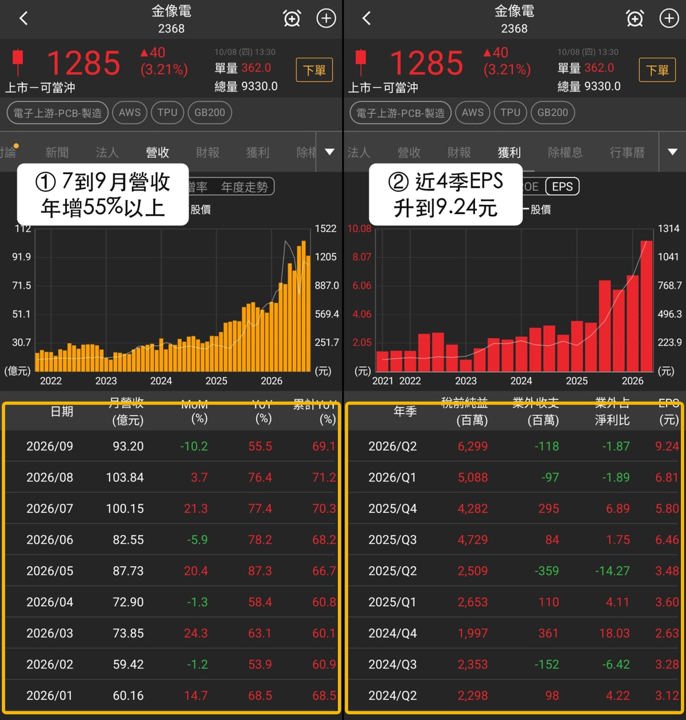The image size is (686, 720).
Task: Tap the GB200 tag on the 獲利 screen
Action: pyautogui.click(x=552, y=112)
